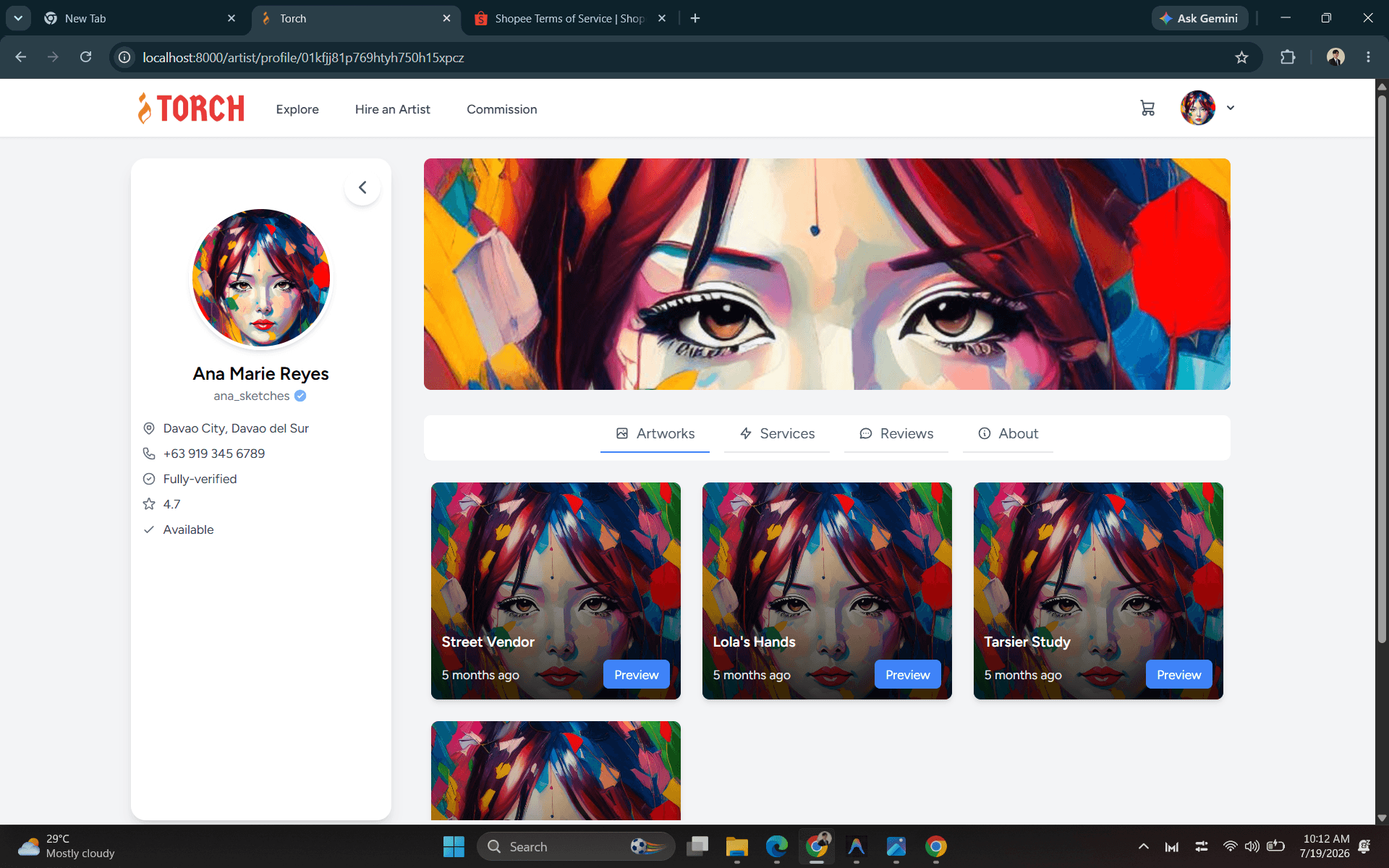Go back to the previous page
Image resolution: width=1389 pixels, height=868 pixels.
click(21, 57)
